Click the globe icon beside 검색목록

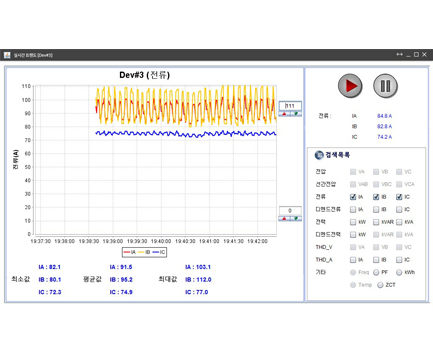(x=319, y=155)
